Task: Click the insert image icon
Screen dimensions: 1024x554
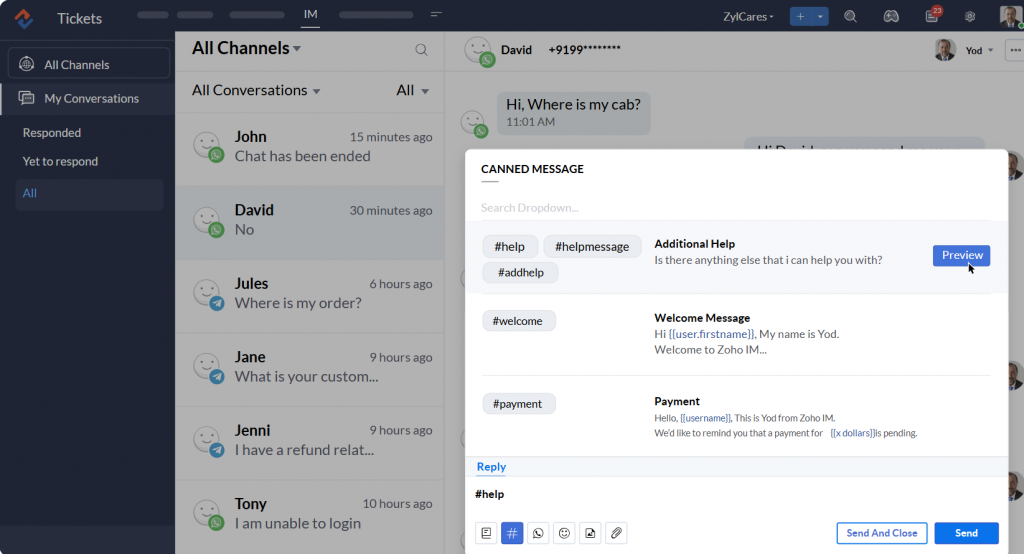Action: 590,533
